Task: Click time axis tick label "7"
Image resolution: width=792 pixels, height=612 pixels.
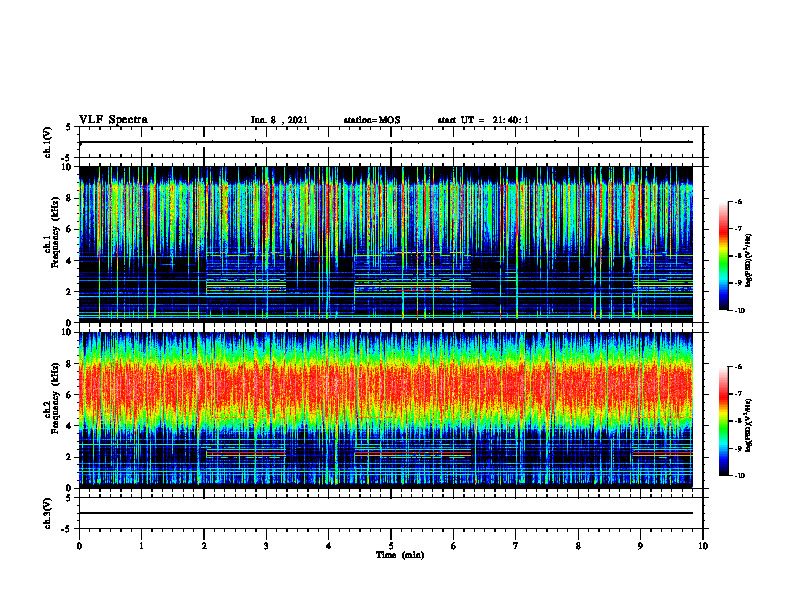Action: coord(516,546)
